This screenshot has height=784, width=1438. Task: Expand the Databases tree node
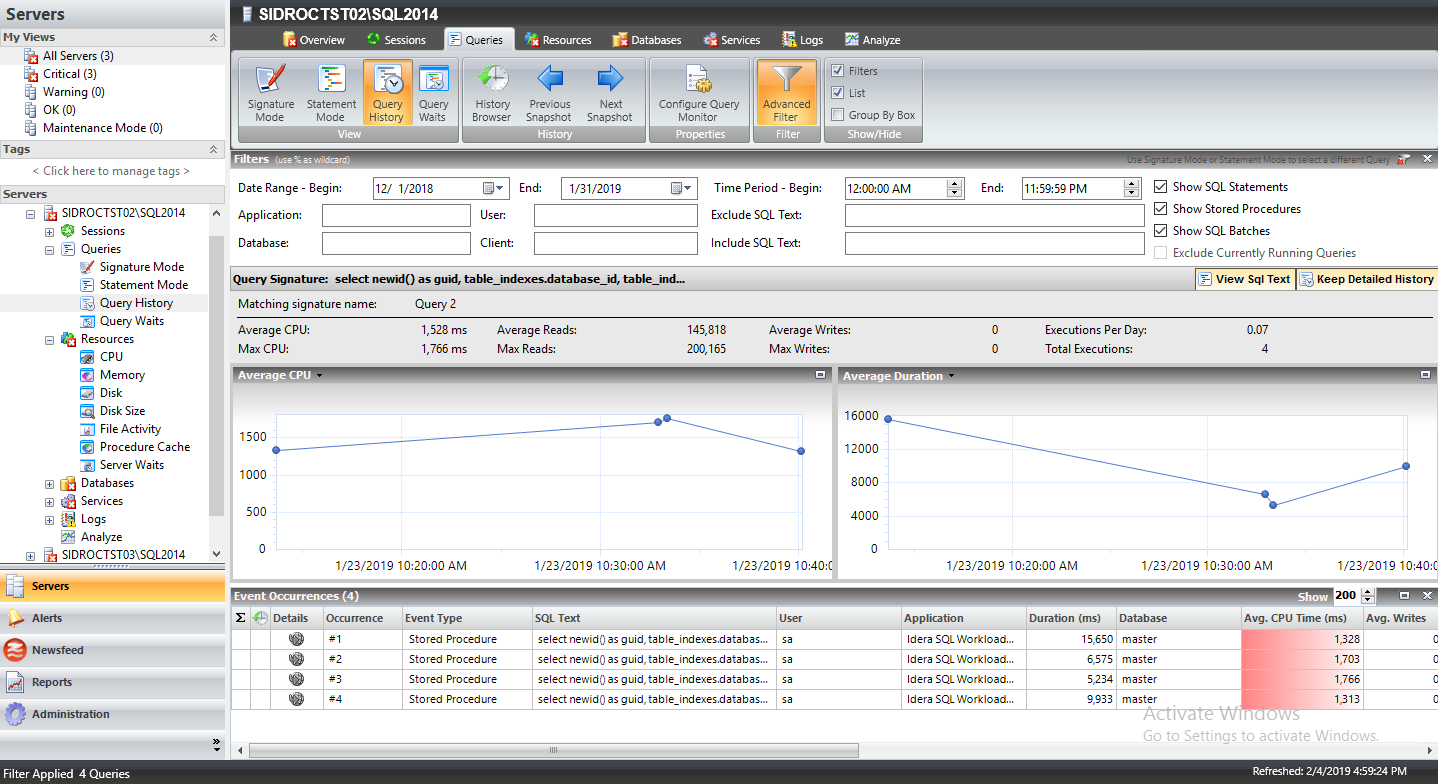pos(50,484)
